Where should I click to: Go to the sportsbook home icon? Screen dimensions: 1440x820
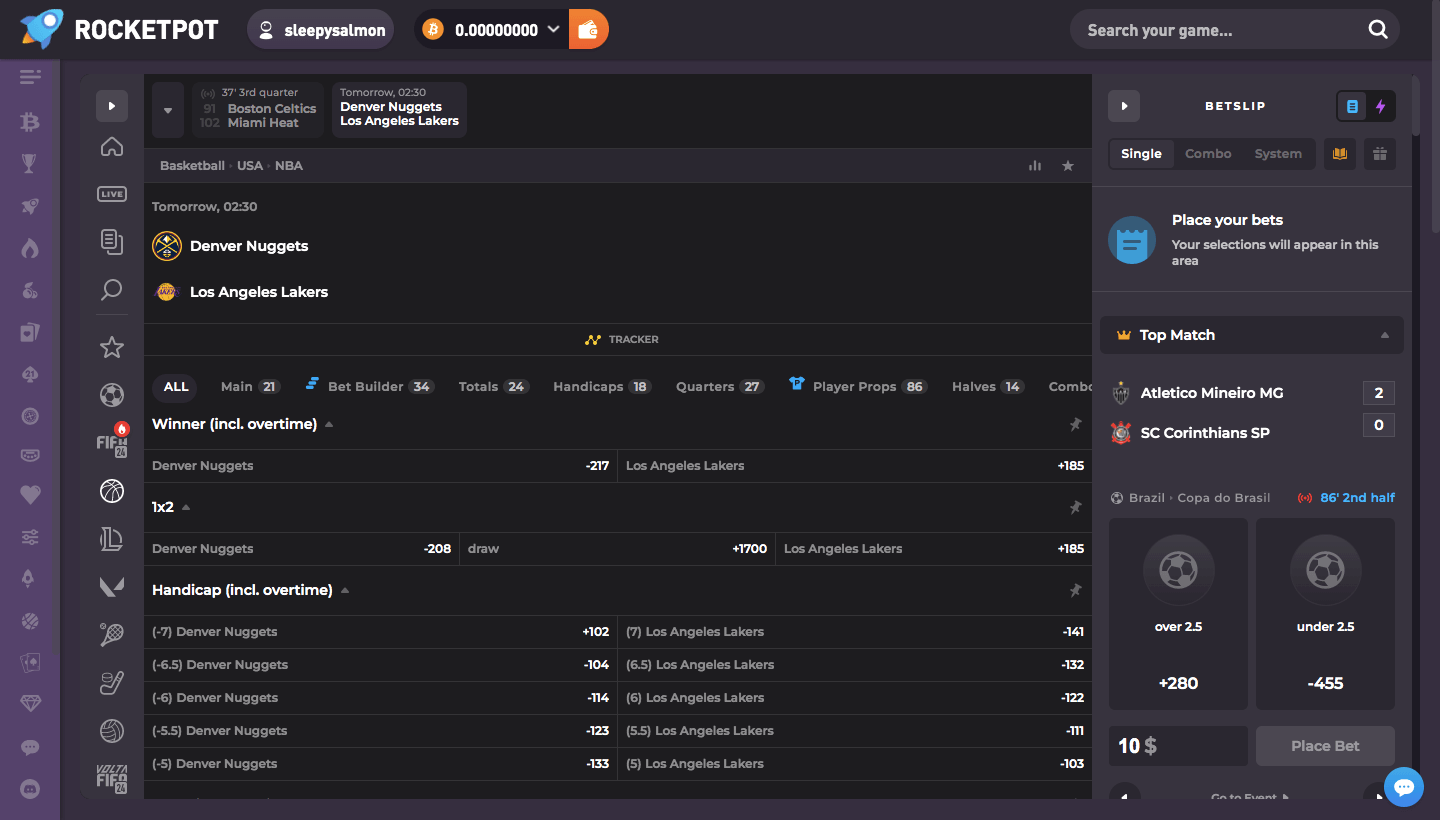coord(112,147)
